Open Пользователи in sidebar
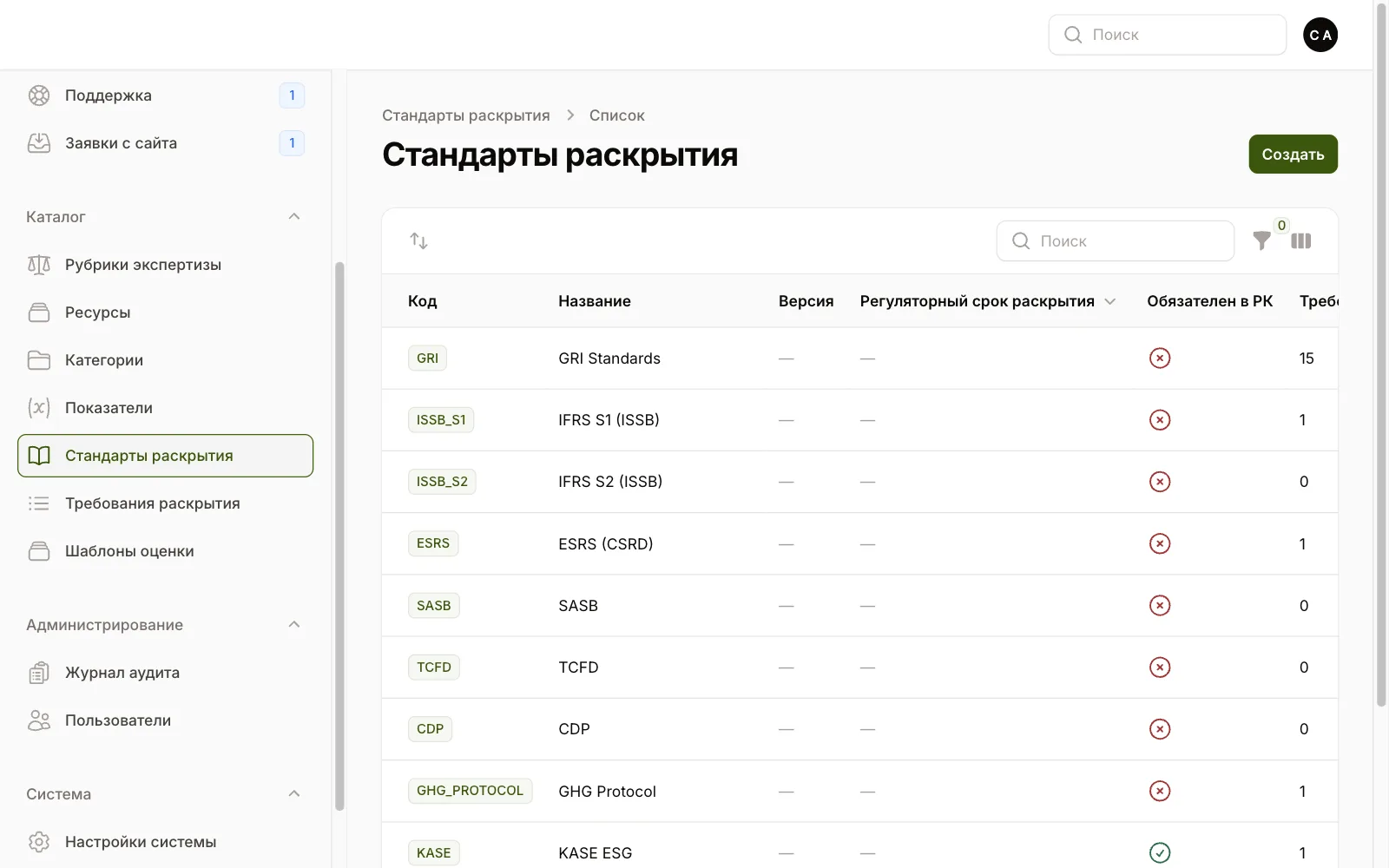1389x868 pixels. [165, 720]
